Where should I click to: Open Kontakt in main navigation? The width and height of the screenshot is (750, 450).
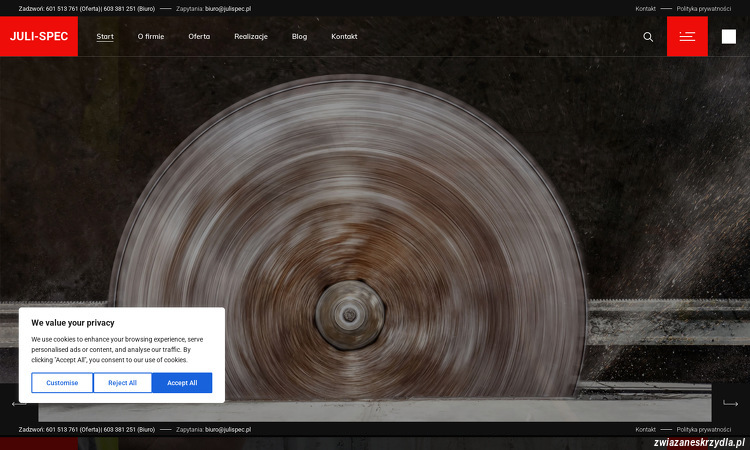[x=344, y=36]
